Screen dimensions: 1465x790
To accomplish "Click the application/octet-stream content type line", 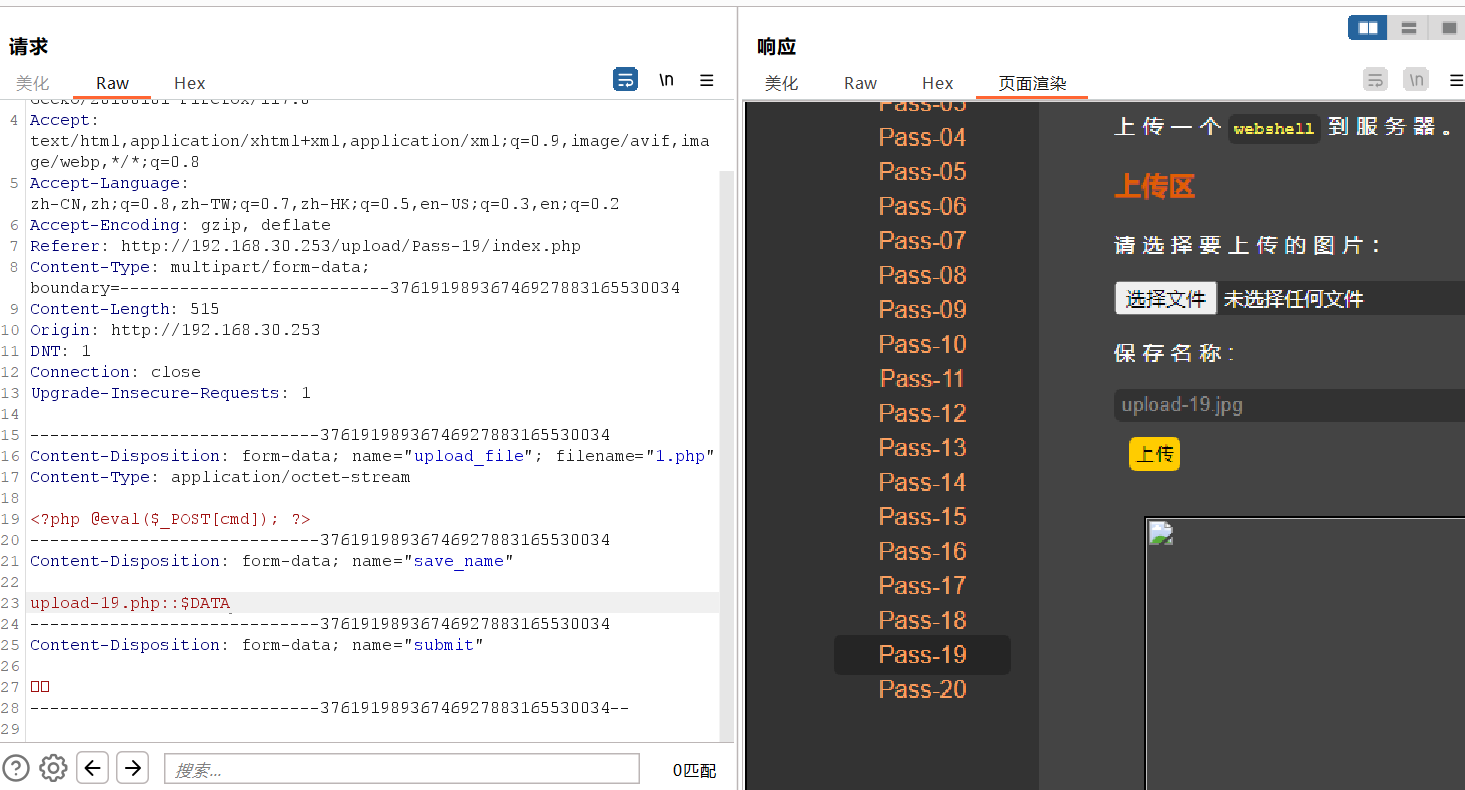I will click(x=220, y=477).
